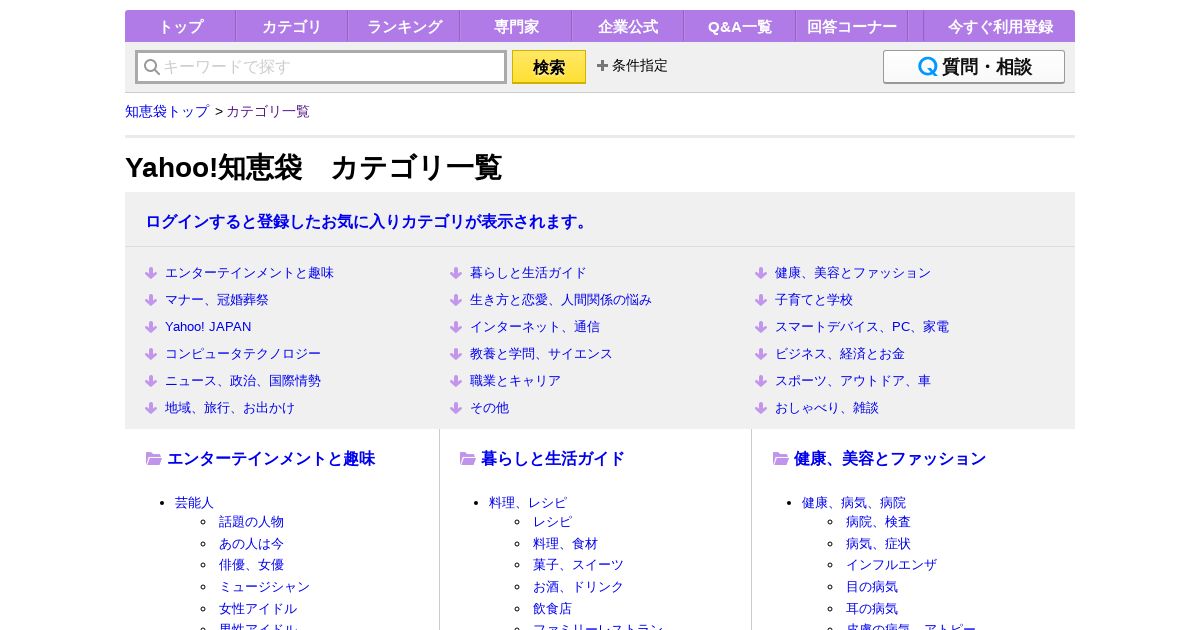Open the お酒、ドリンク subcategory
Image resolution: width=1200 pixels, height=630 pixels.
(578, 587)
